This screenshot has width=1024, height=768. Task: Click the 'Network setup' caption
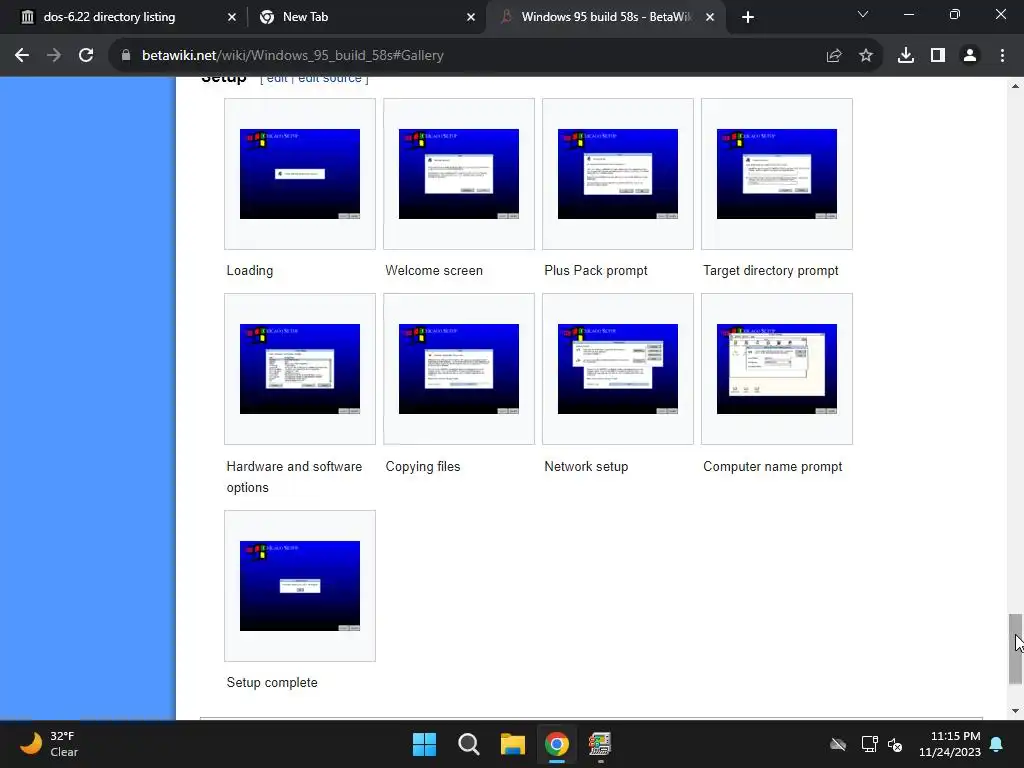click(x=586, y=466)
